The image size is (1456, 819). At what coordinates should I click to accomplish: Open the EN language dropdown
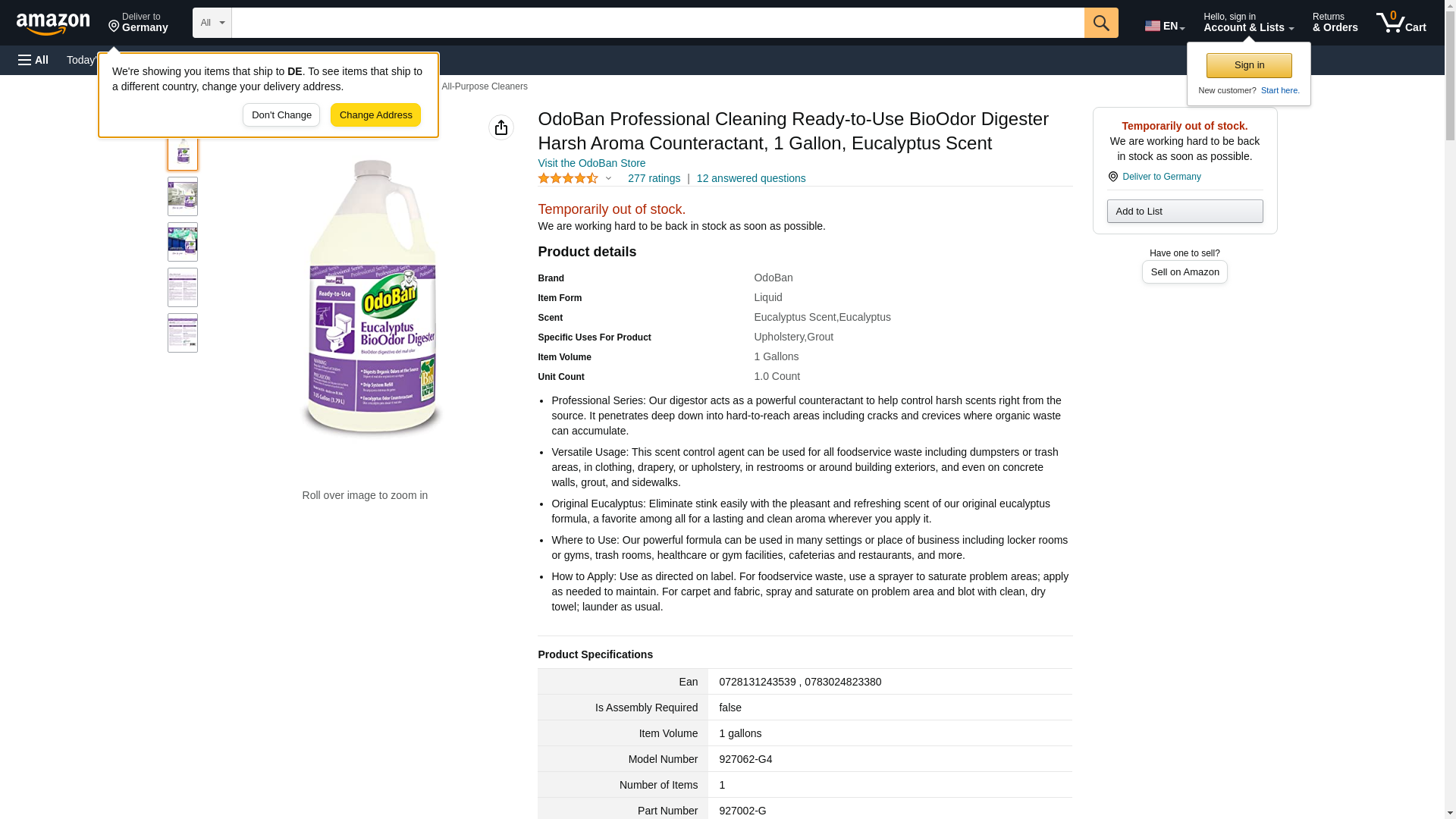pyautogui.click(x=1165, y=26)
